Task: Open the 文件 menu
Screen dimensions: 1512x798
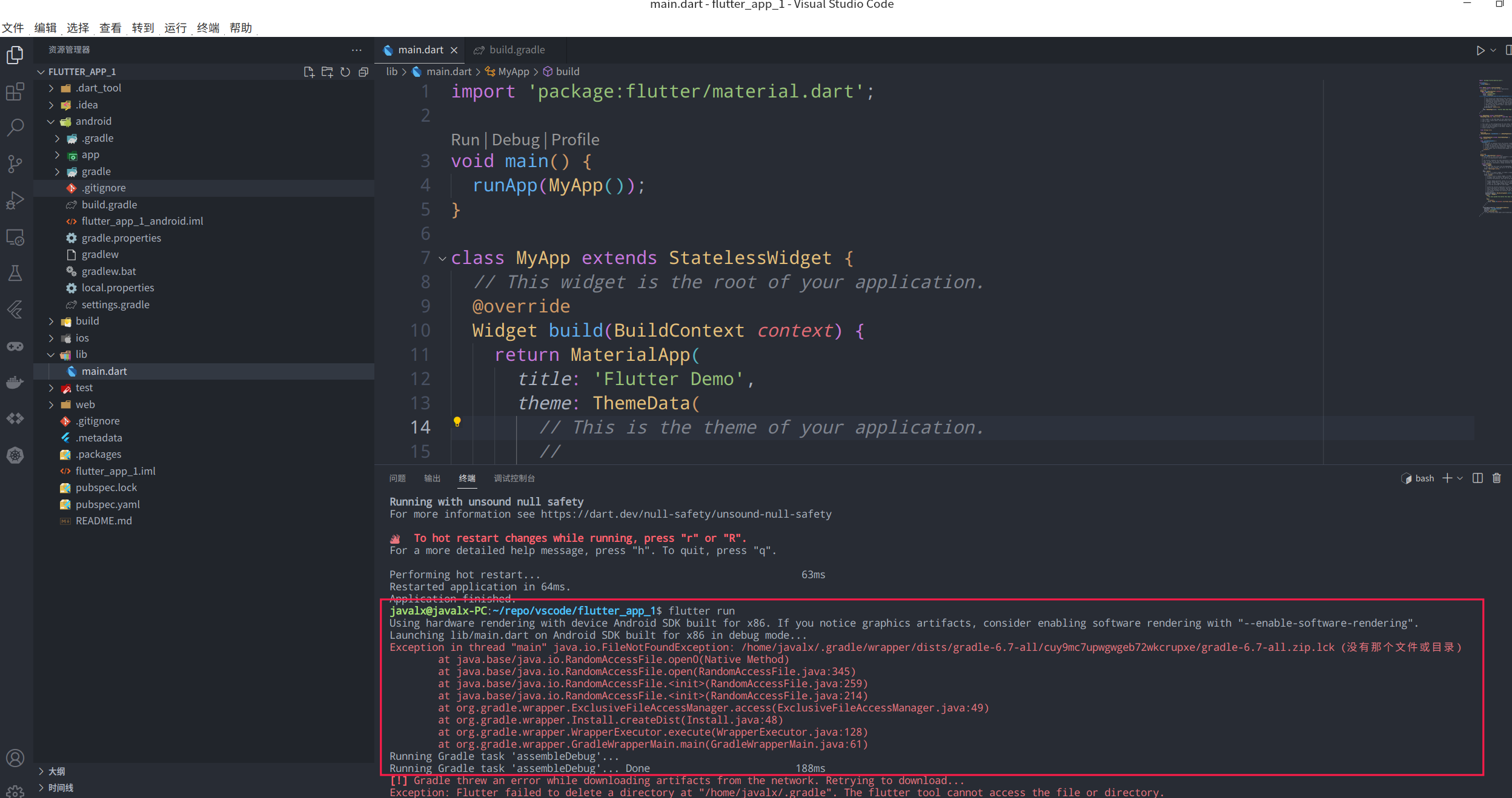Action: click(x=13, y=28)
